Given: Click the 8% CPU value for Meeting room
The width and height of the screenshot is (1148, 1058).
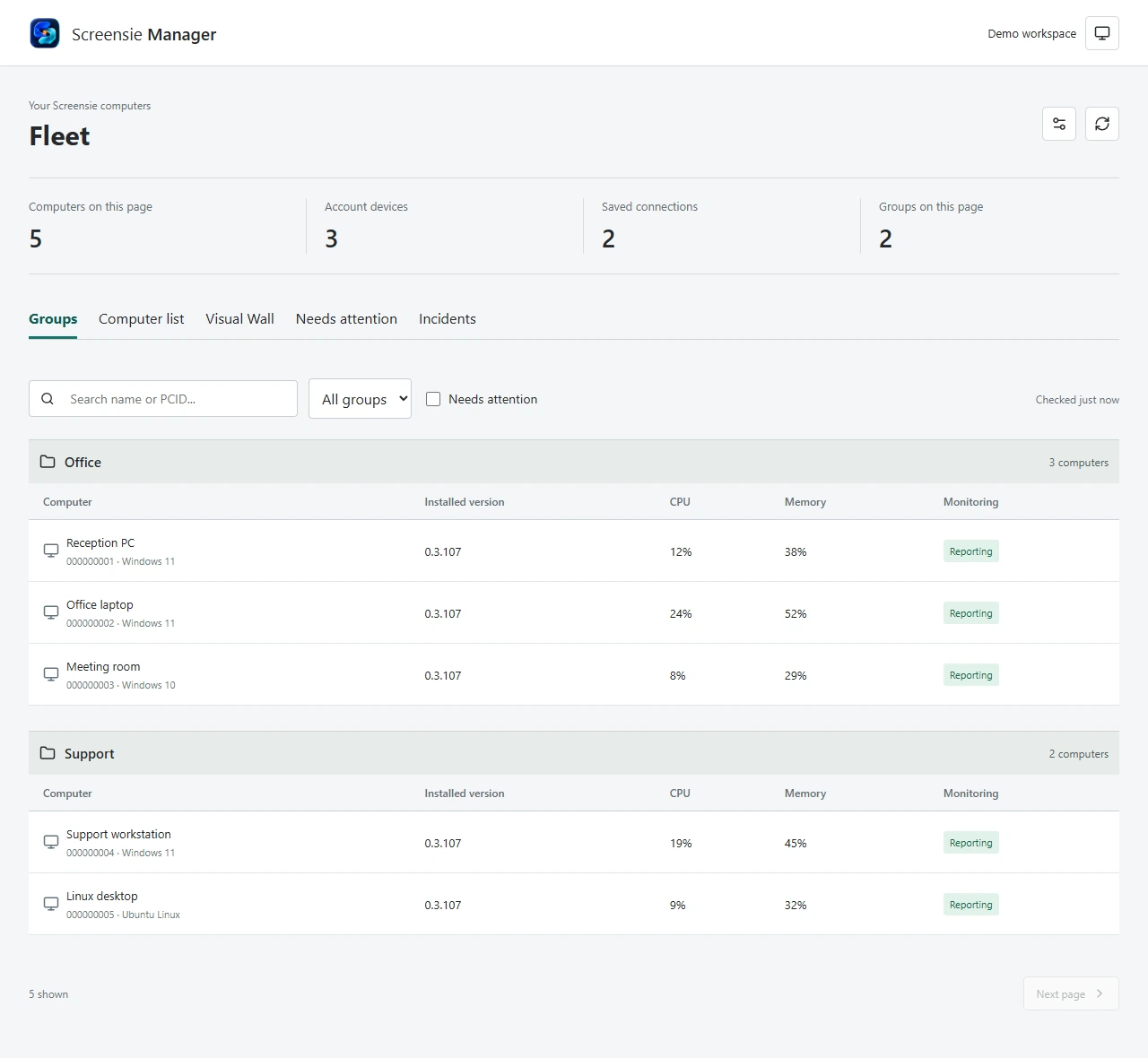Looking at the screenshot, I should pyautogui.click(x=678, y=676).
